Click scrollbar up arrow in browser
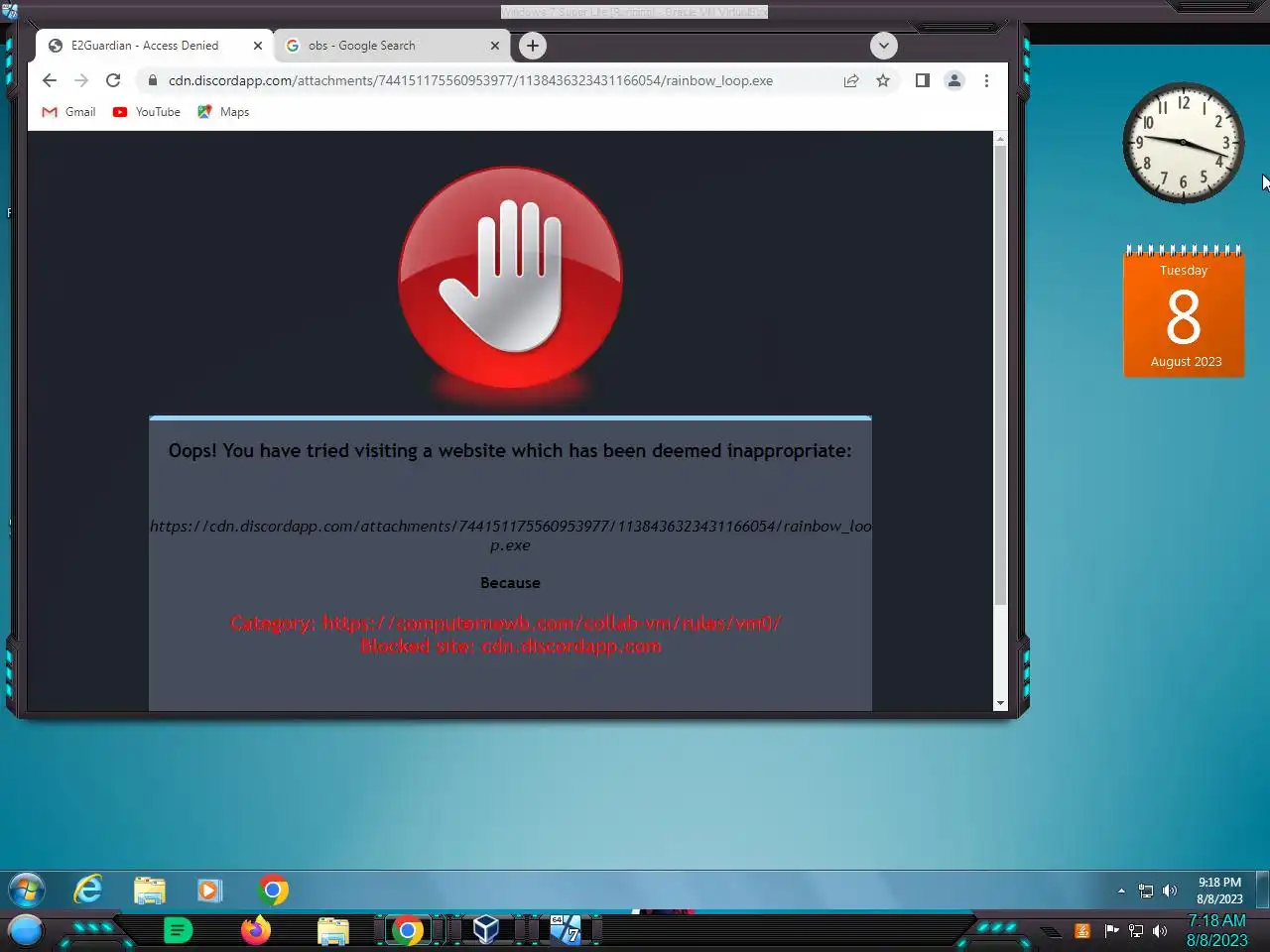Viewport: 1270px width, 952px height. pos(1000,139)
